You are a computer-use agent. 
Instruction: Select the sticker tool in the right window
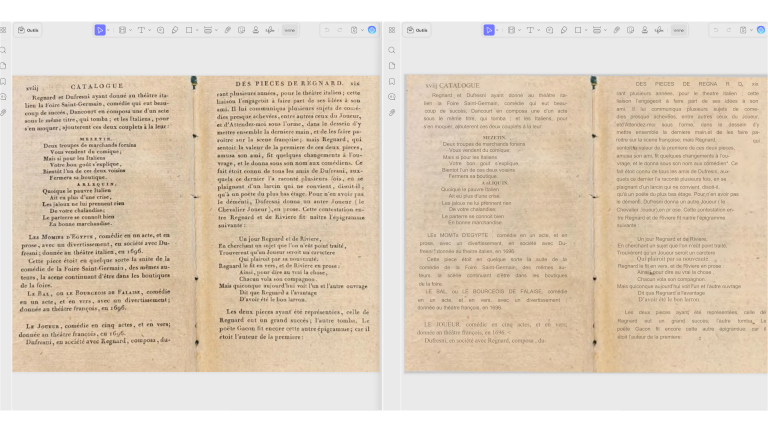click(x=630, y=30)
